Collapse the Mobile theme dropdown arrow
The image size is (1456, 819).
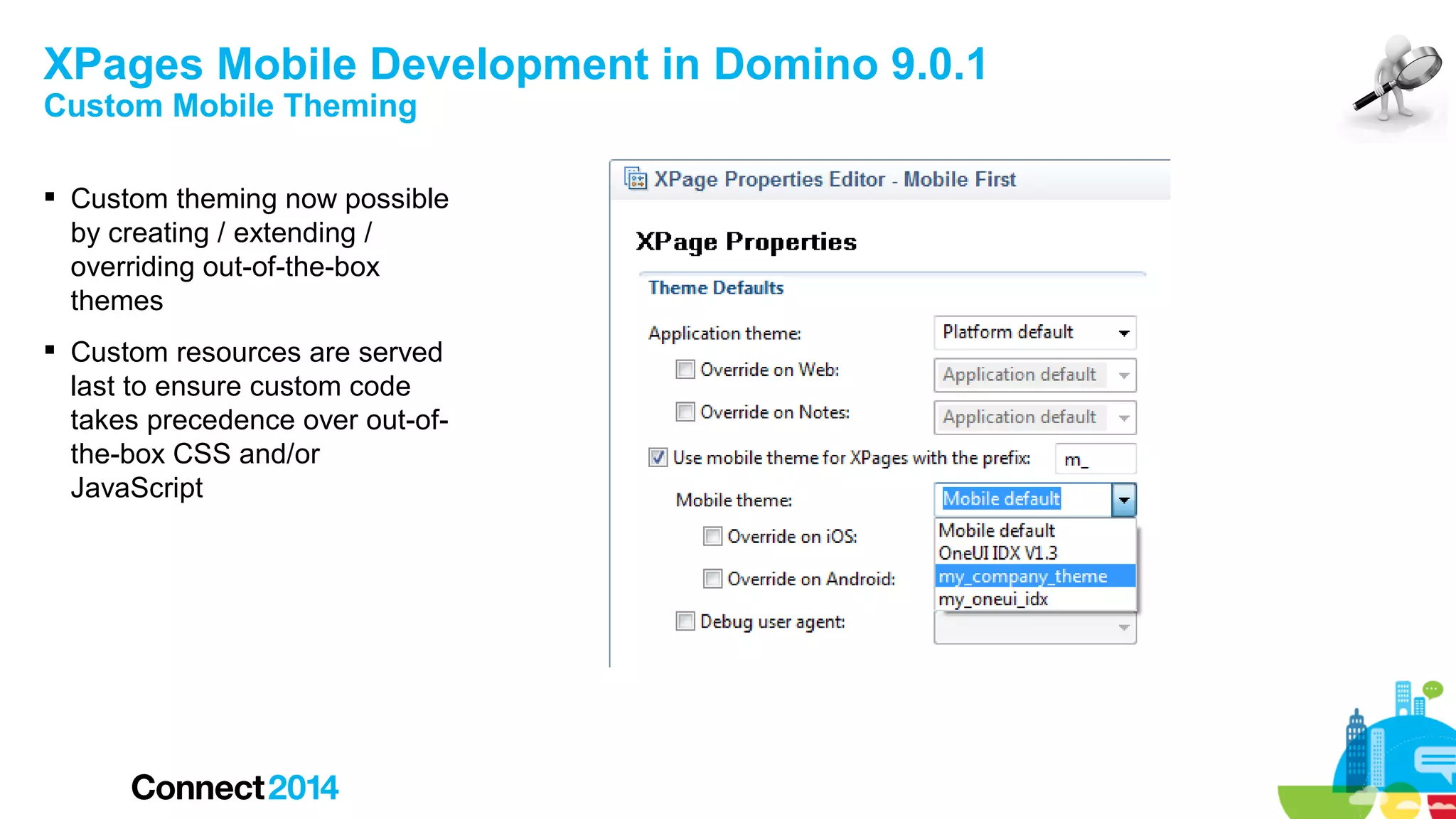(x=1124, y=500)
